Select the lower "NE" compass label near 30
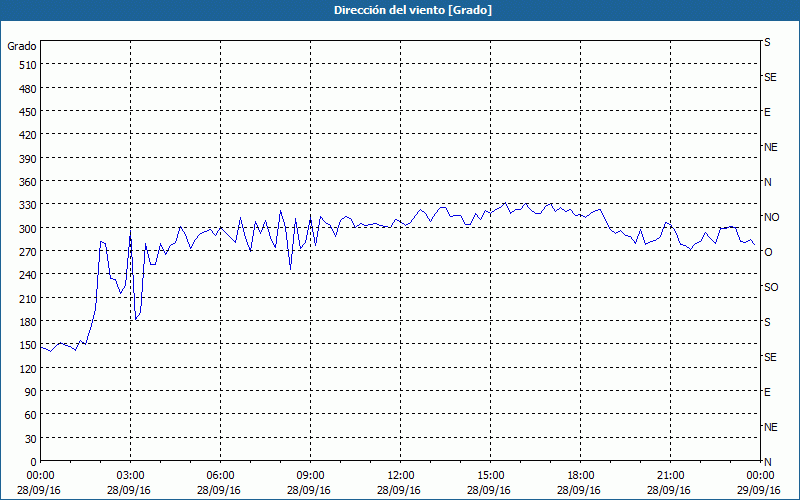800x500 pixels. coord(771,427)
